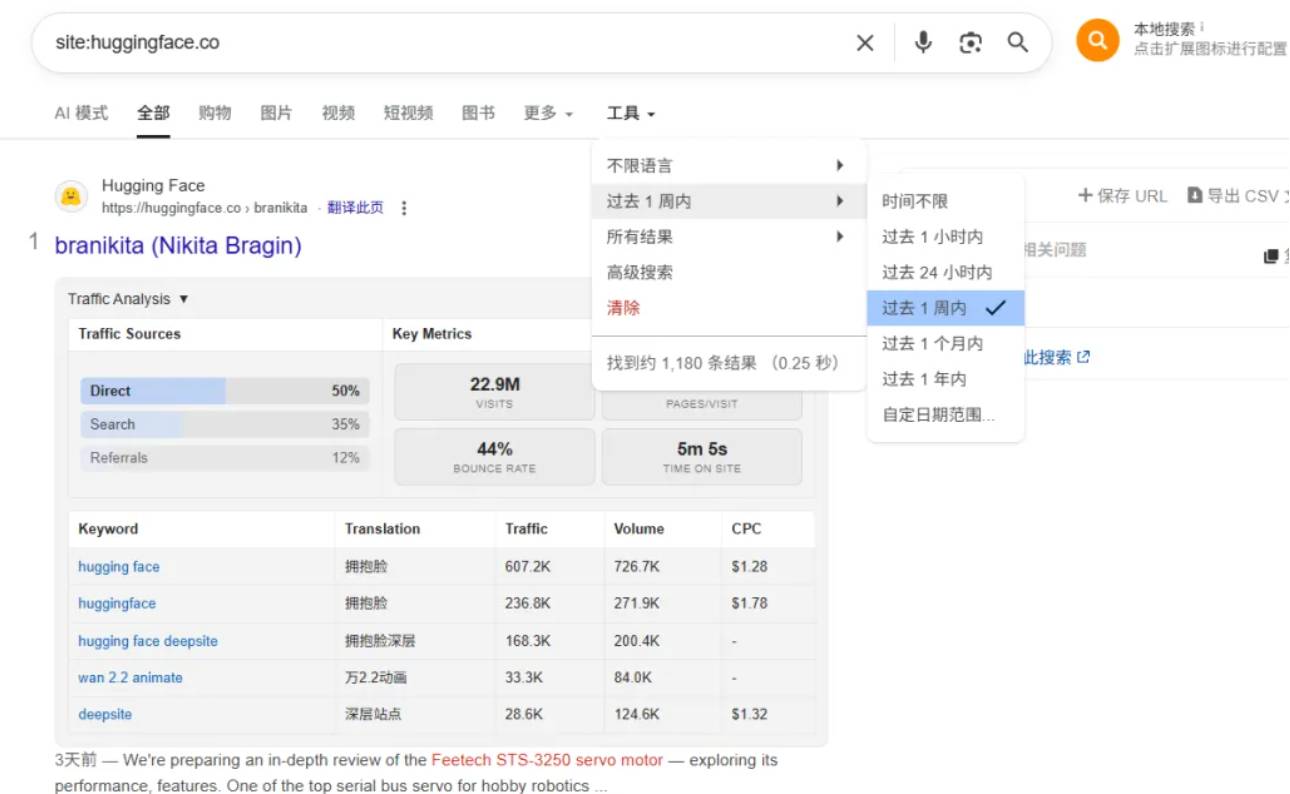Select the checked 过去 1 周内 option

coord(946,308)
